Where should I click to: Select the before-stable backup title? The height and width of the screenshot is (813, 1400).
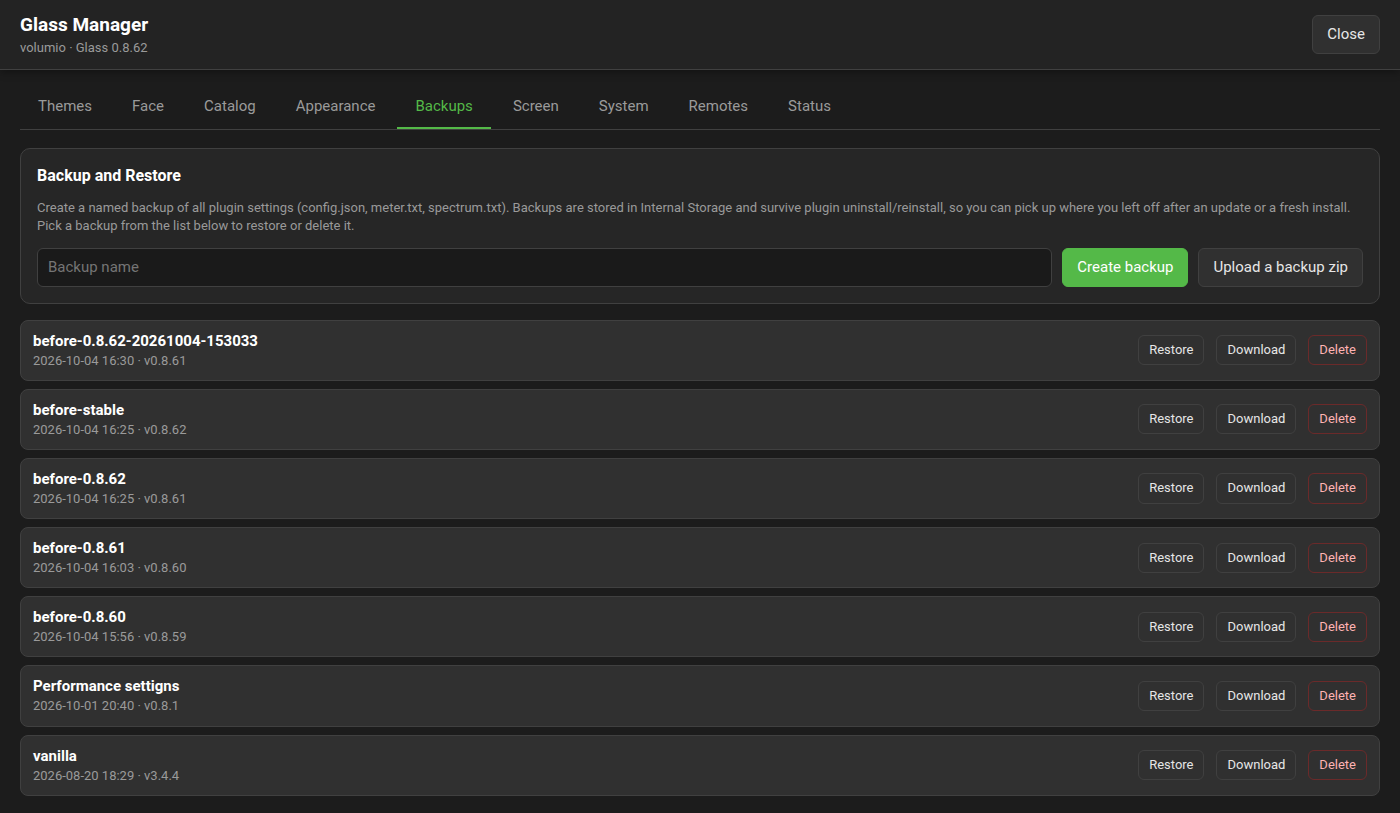click(79, 410)
